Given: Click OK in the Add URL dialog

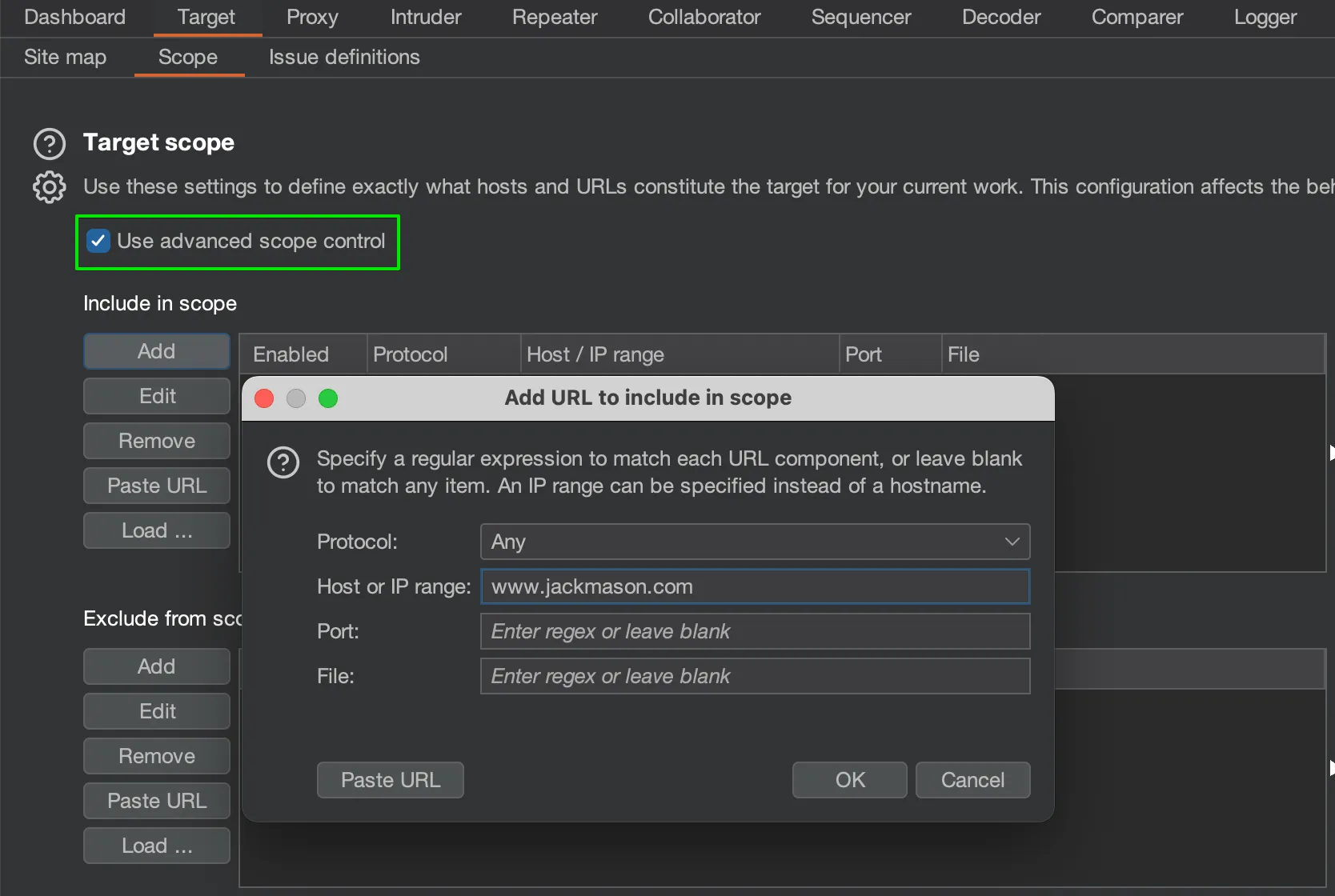Looking at the screenshot, I should (x=850, y=780).
